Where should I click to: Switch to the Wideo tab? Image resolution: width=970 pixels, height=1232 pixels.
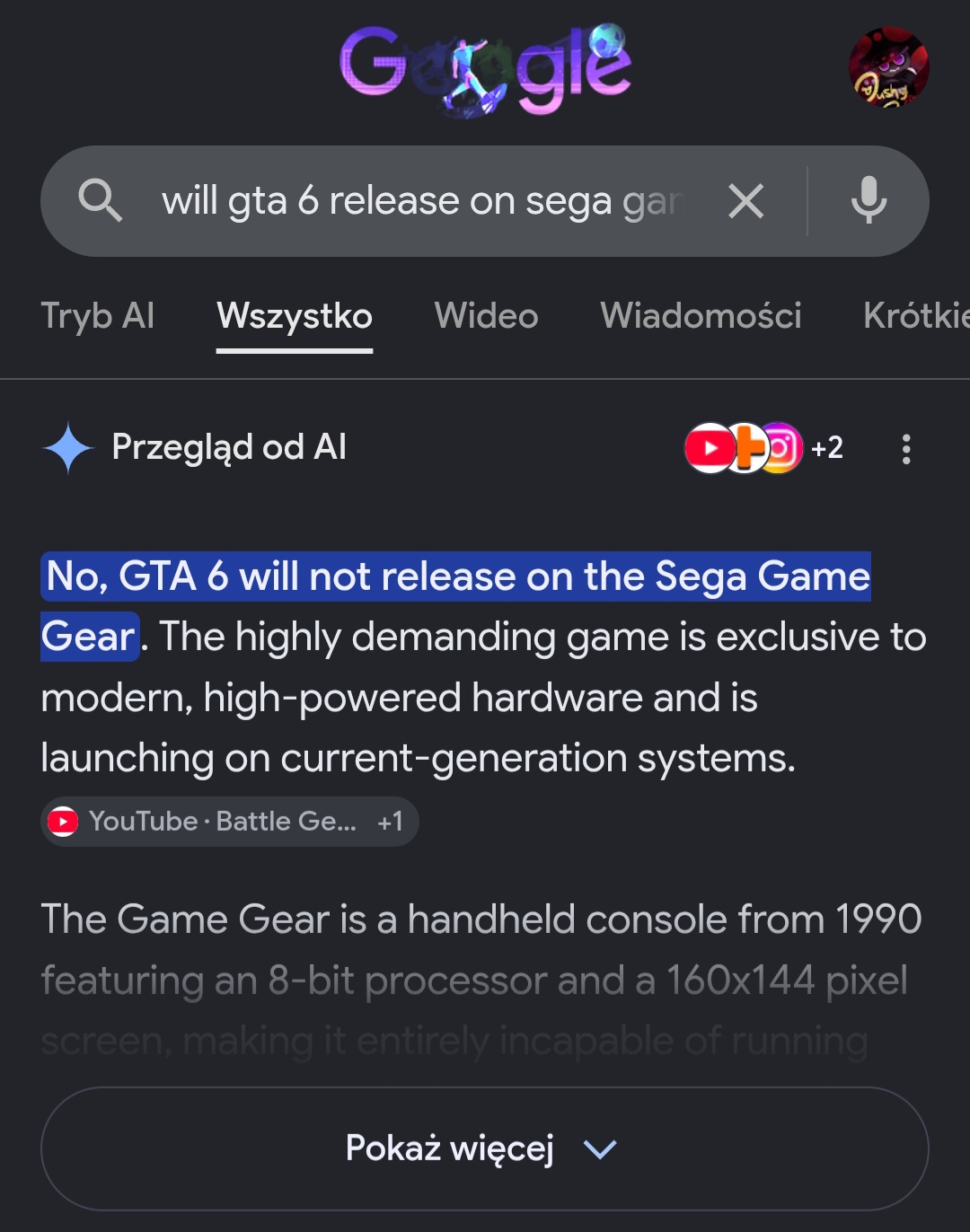(x=486, y=316)
